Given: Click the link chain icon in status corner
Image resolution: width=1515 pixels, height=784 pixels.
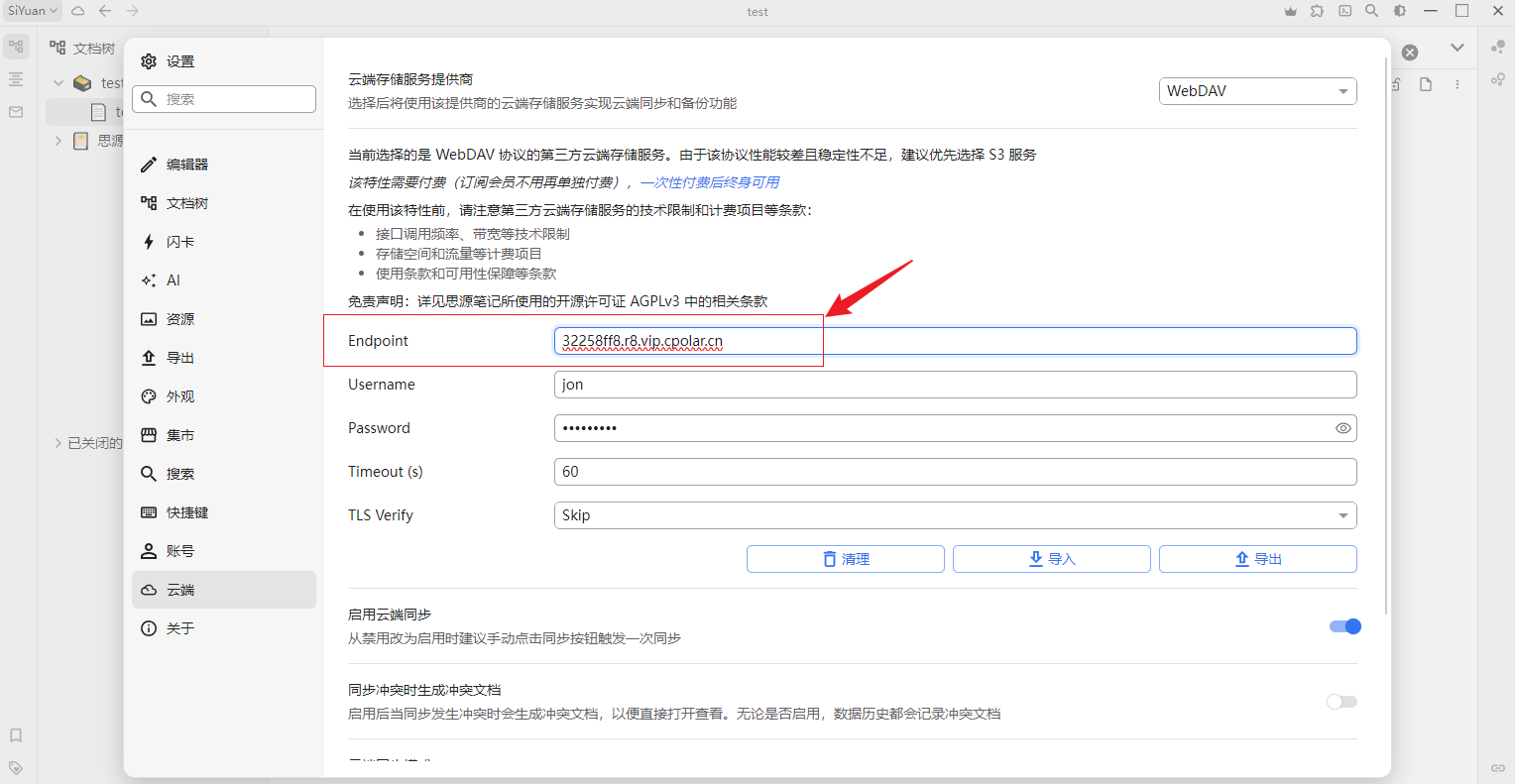Looking at the screenshot, I should click(x=1498, y=768).
